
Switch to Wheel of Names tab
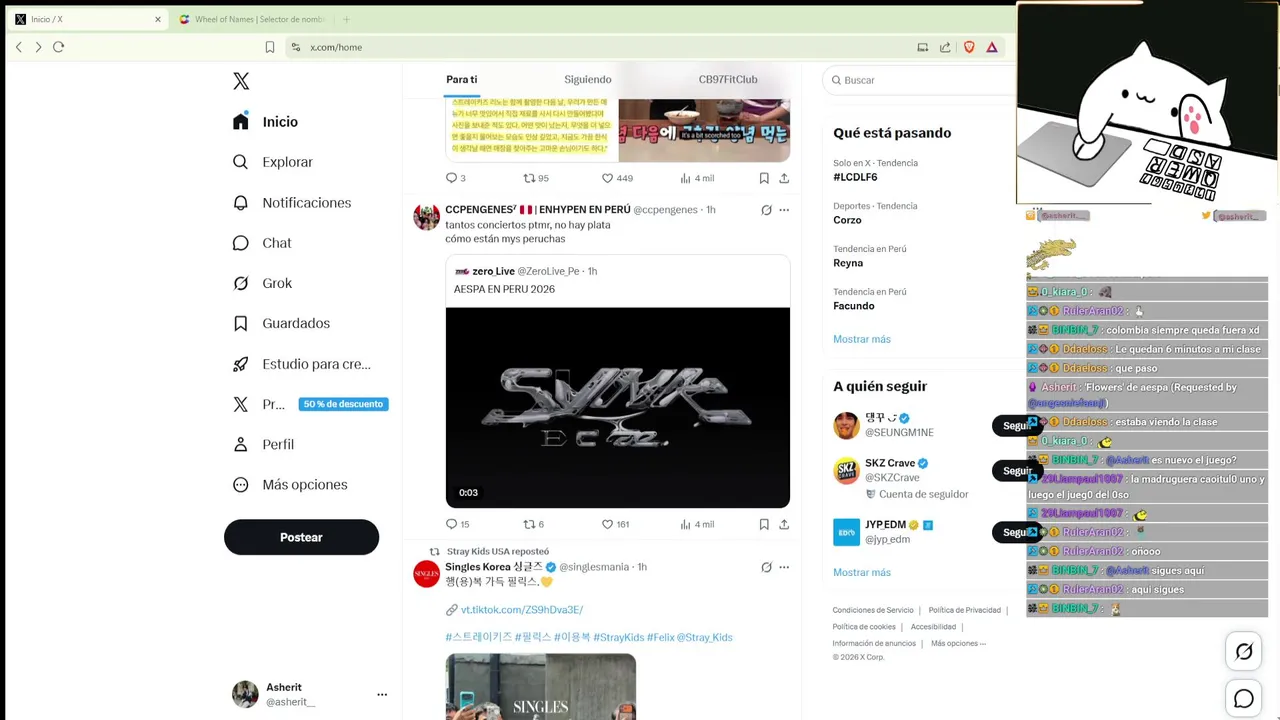pyautogui.click(x=252, y=19)
